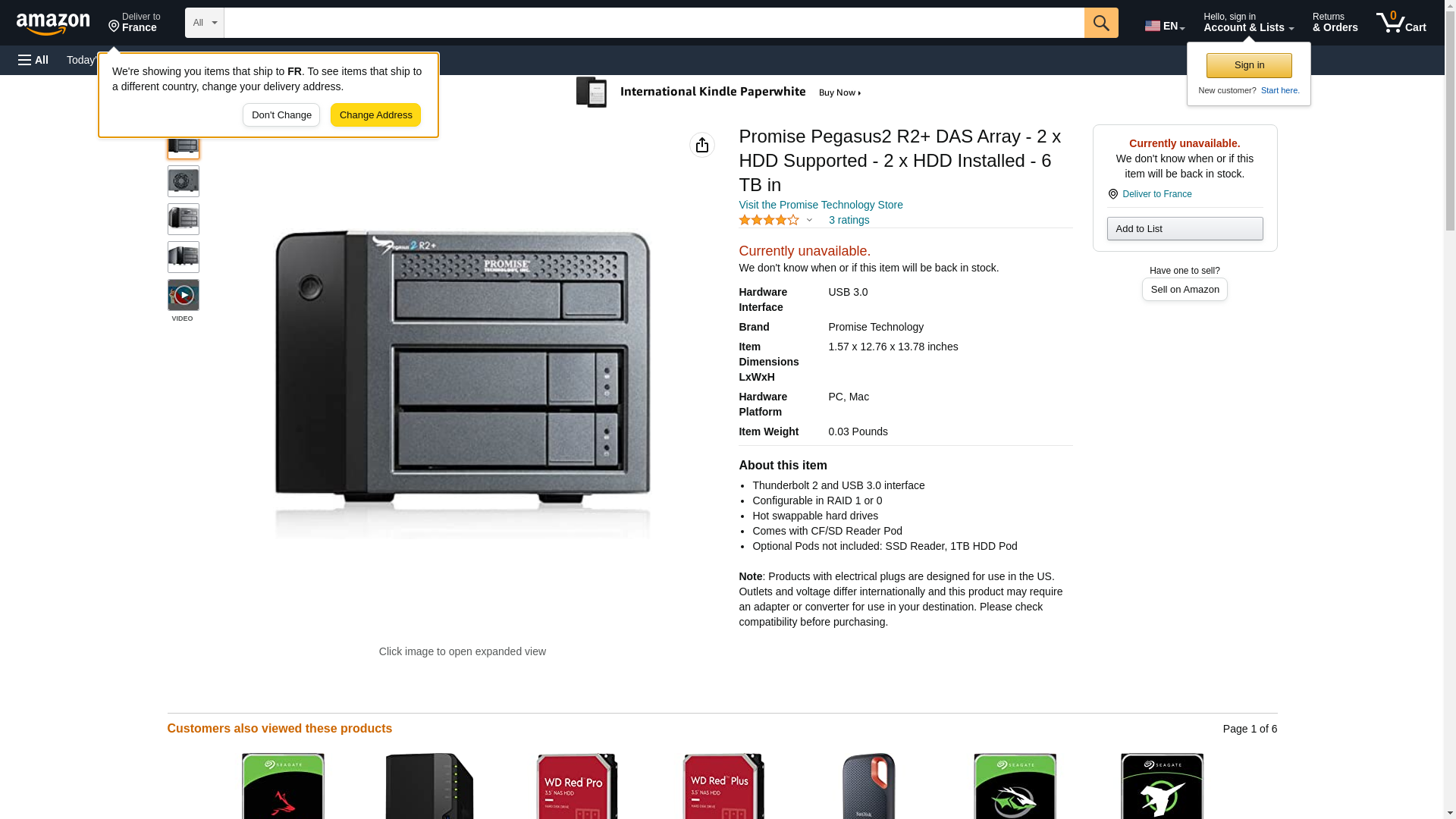Open Visit the Promise Technology Store link
This screenshot has height=819, width=1456.
click(821, 205)
